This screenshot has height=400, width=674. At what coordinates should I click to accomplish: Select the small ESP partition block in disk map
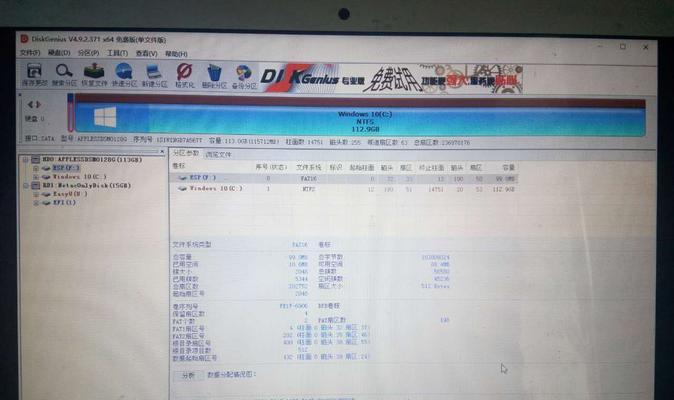(x=71, y=113)
